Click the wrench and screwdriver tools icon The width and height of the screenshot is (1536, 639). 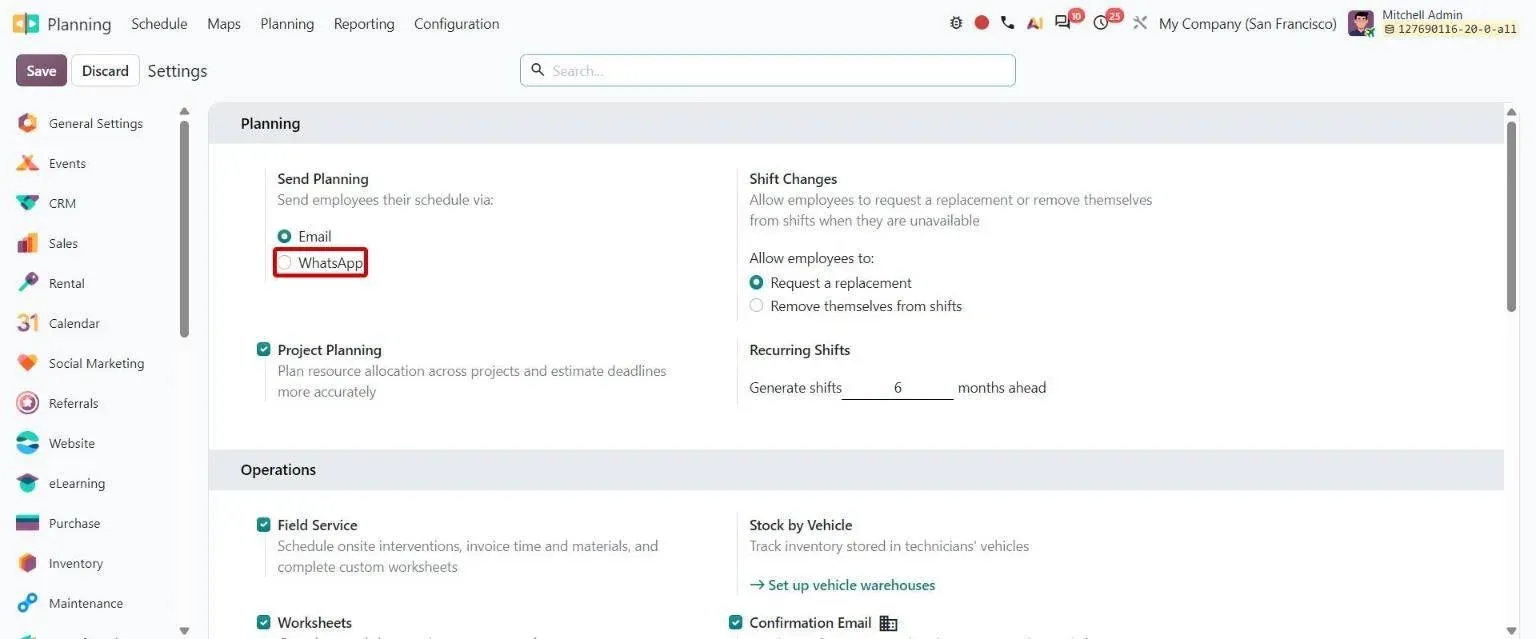pos(1140,23)
